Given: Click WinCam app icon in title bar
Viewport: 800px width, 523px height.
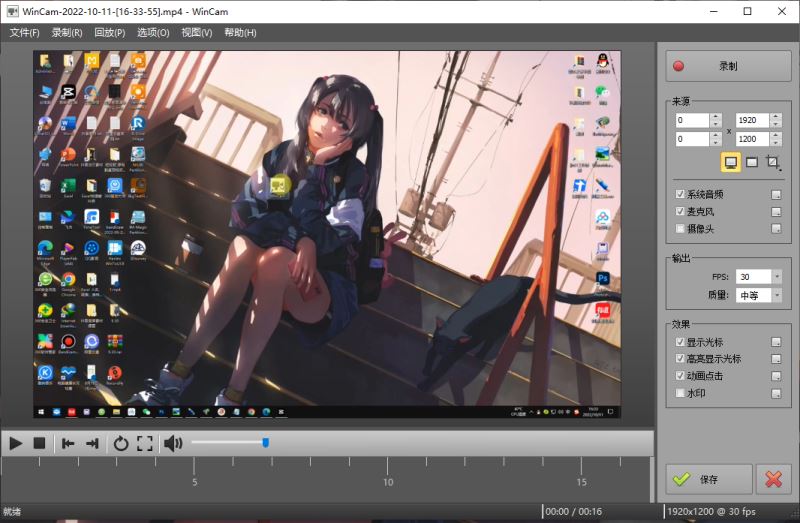Looking at the screenshot, I should tap(12, 11).
